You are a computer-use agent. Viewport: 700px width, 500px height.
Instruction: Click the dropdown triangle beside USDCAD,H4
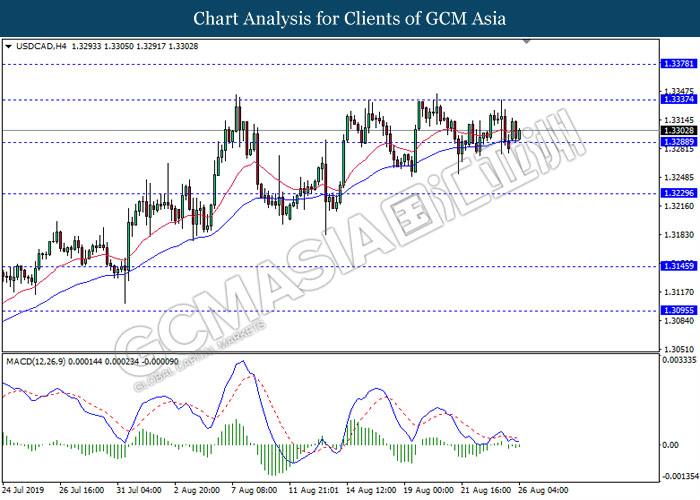(8, 46)
